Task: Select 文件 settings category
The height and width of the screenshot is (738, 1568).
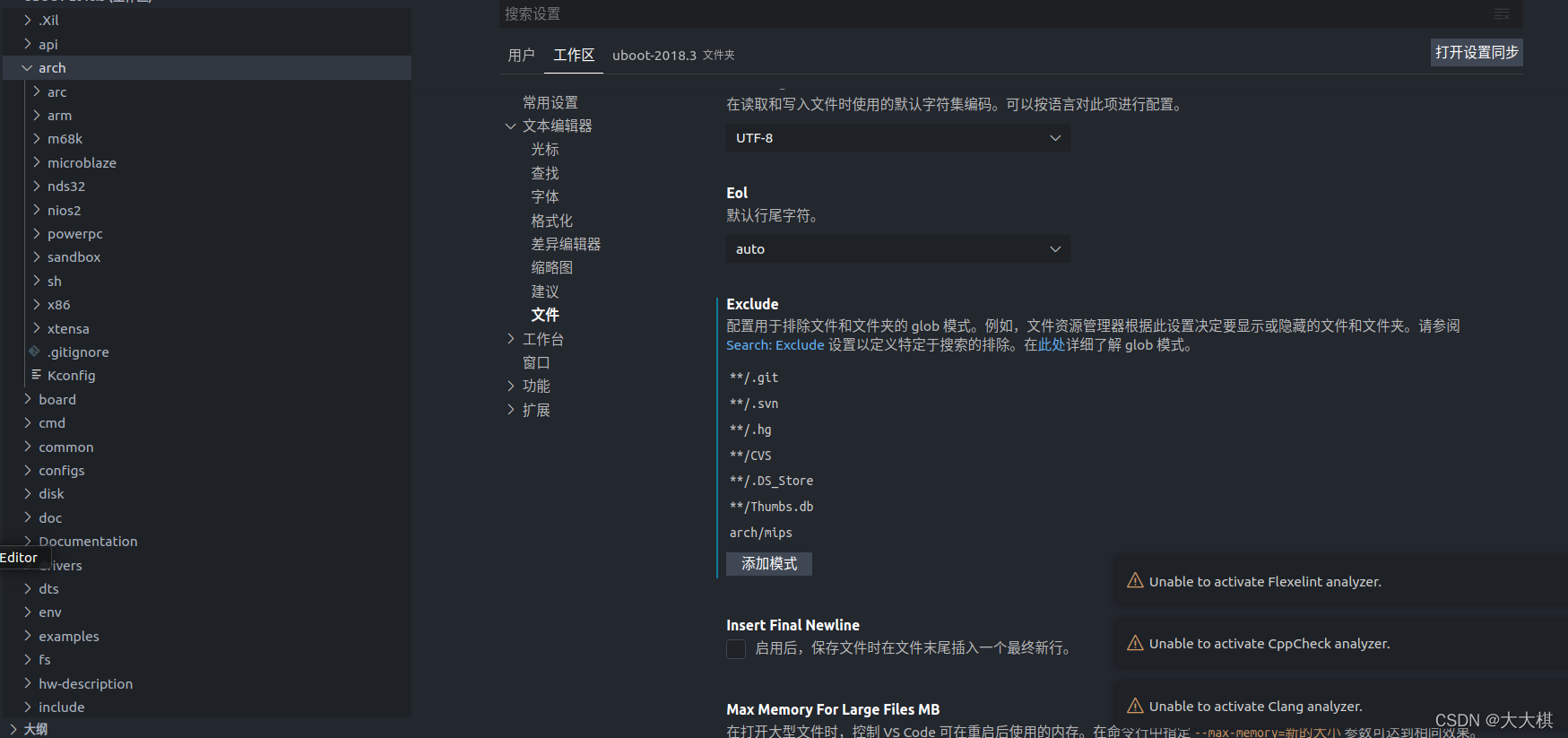Action: point(545,315)
